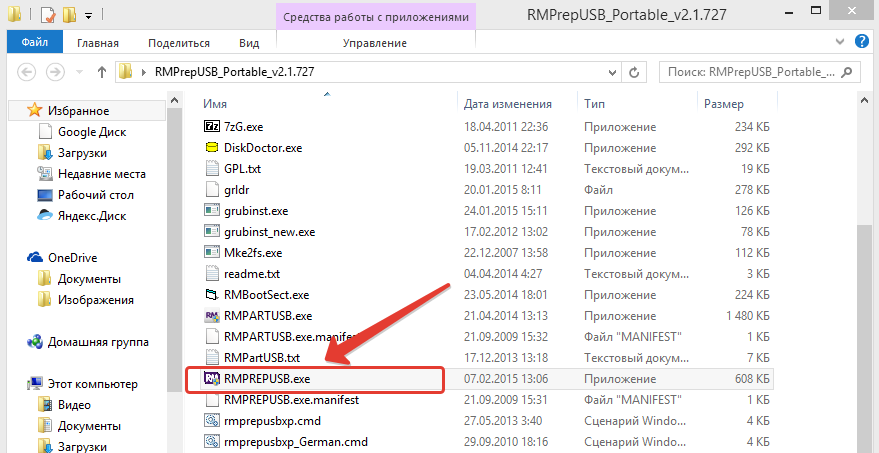Click the rmprepusbxp.cmd script icon
879x453 pixels.
(x=211, y=421)
